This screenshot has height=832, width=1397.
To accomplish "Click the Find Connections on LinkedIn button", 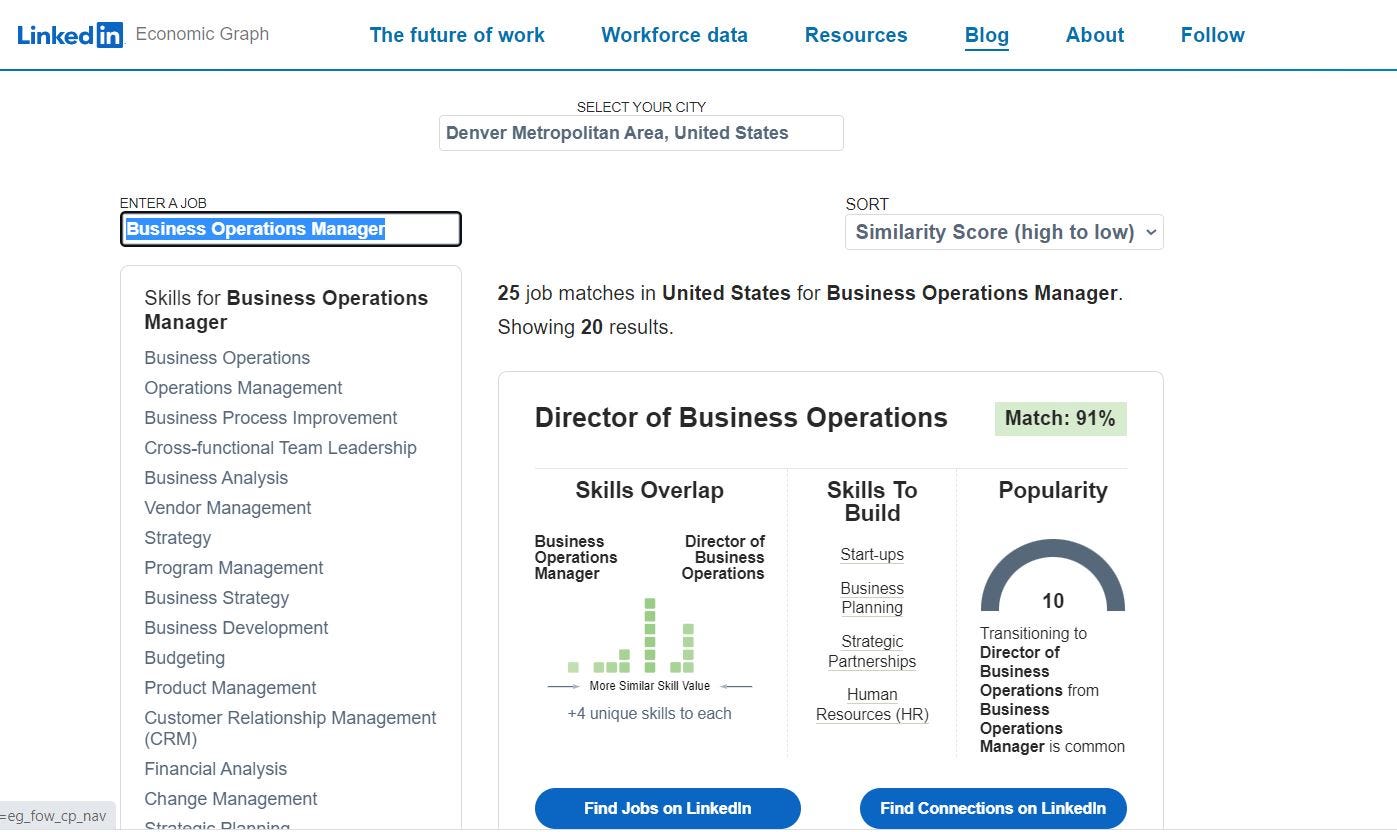I will 993,808.
